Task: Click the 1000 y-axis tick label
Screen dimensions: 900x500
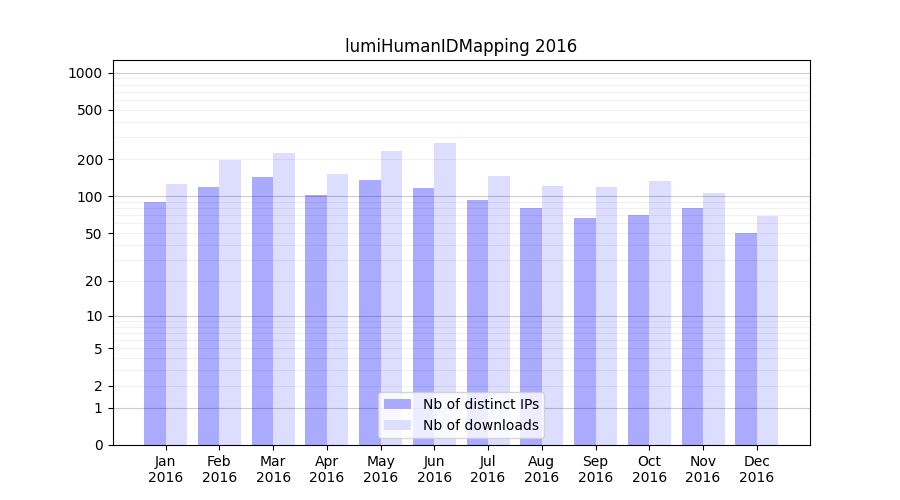Action: point(85,73)
